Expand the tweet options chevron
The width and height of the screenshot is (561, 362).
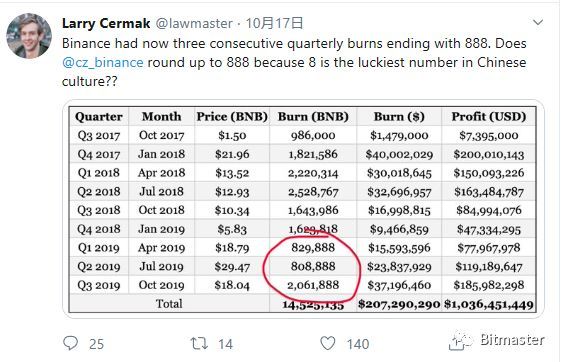[538, 23]
